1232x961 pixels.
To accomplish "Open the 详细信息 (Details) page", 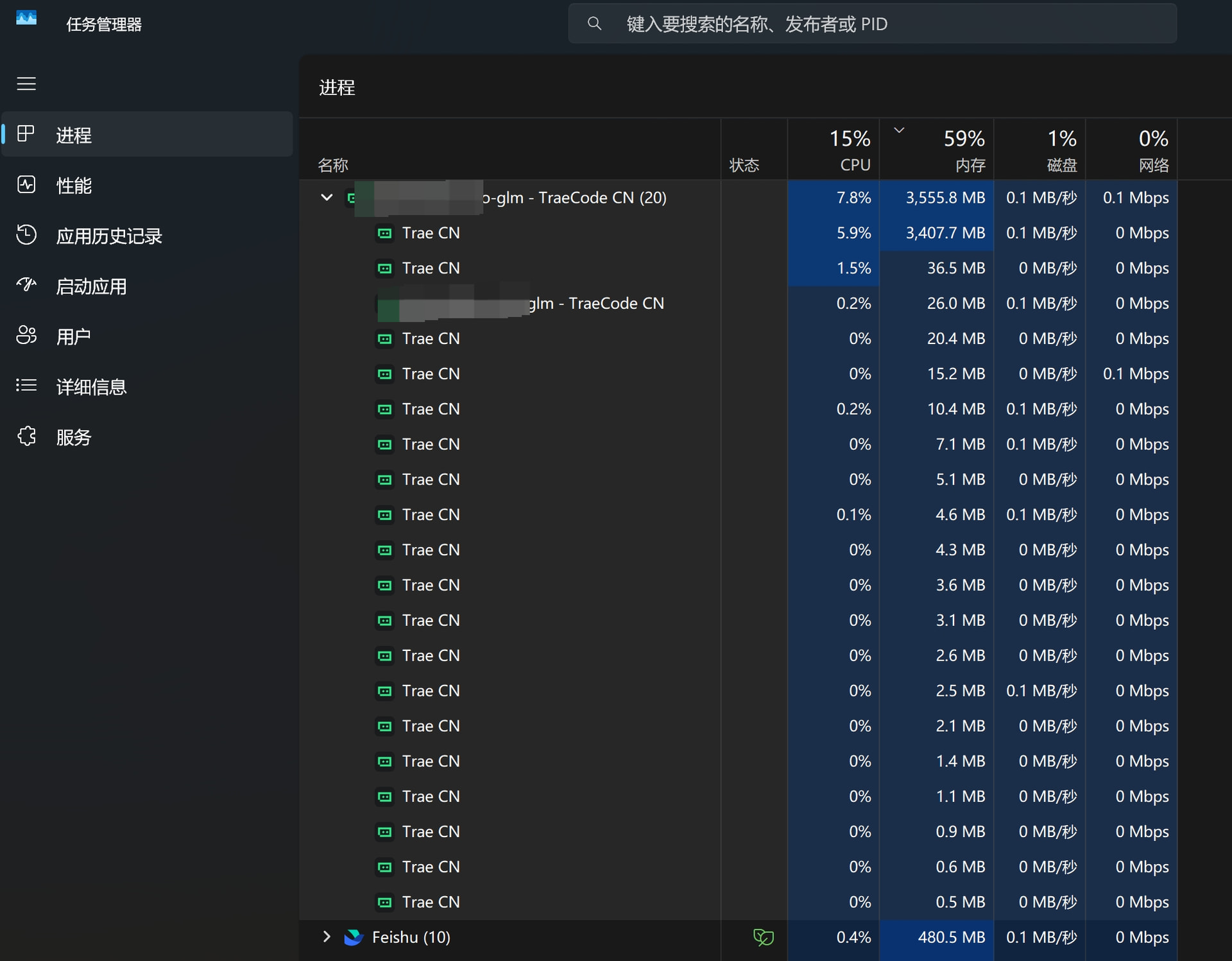I will tap(148, 386).
